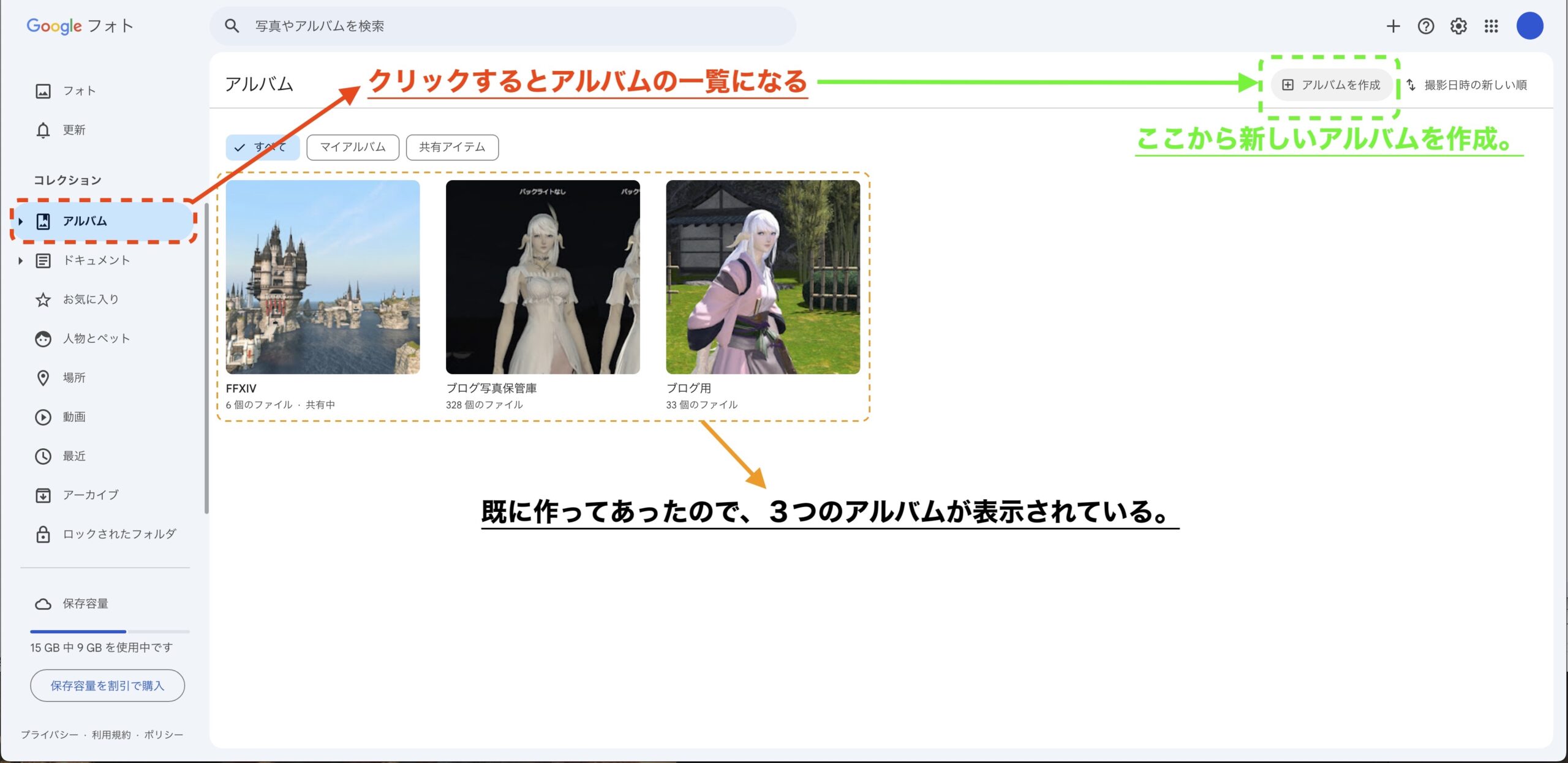Click 15 GB 中 9 GB を使用中です text
Screen dimensions: 1568x763
(102, 648)
